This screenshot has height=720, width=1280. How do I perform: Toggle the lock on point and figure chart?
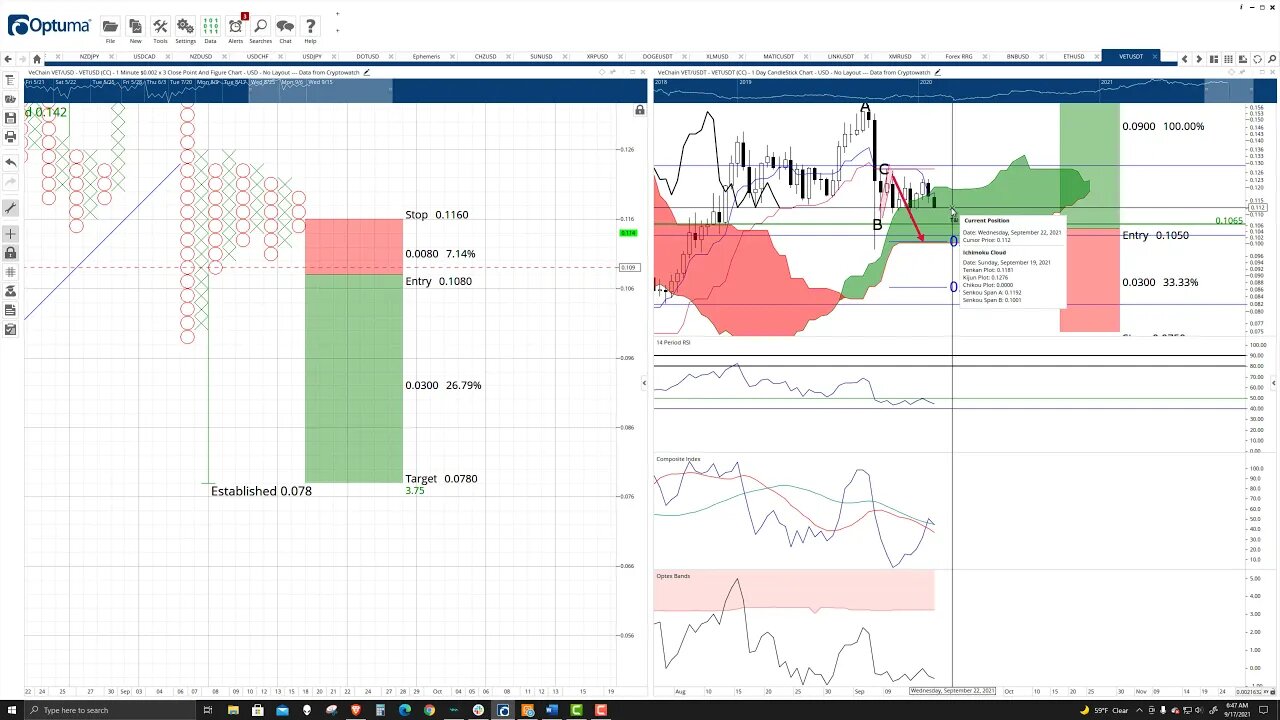coord(640,110)
